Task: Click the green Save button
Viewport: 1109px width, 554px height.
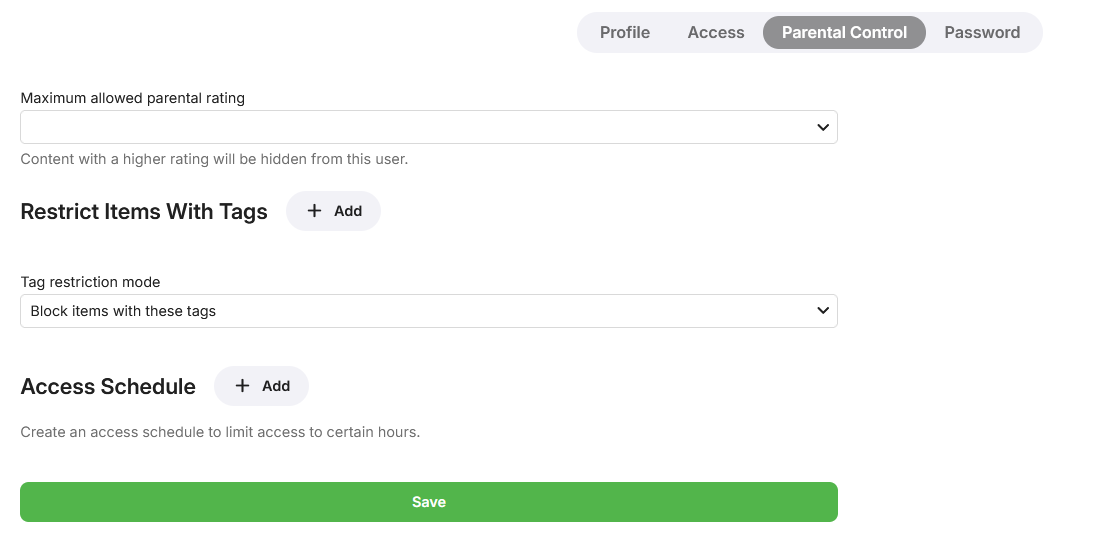Action: coord(428,502)
